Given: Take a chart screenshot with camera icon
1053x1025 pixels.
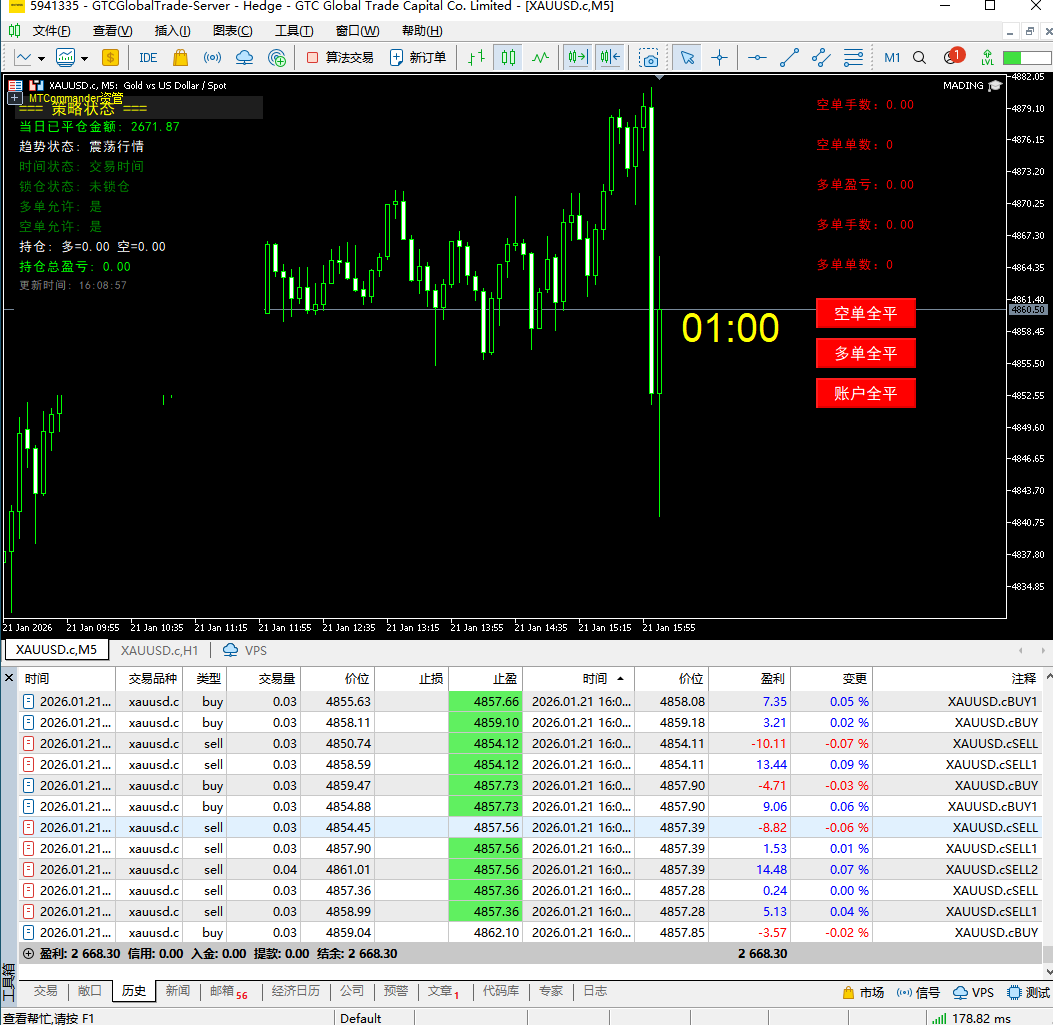Looking at the screenshot, I should [650, 58].
